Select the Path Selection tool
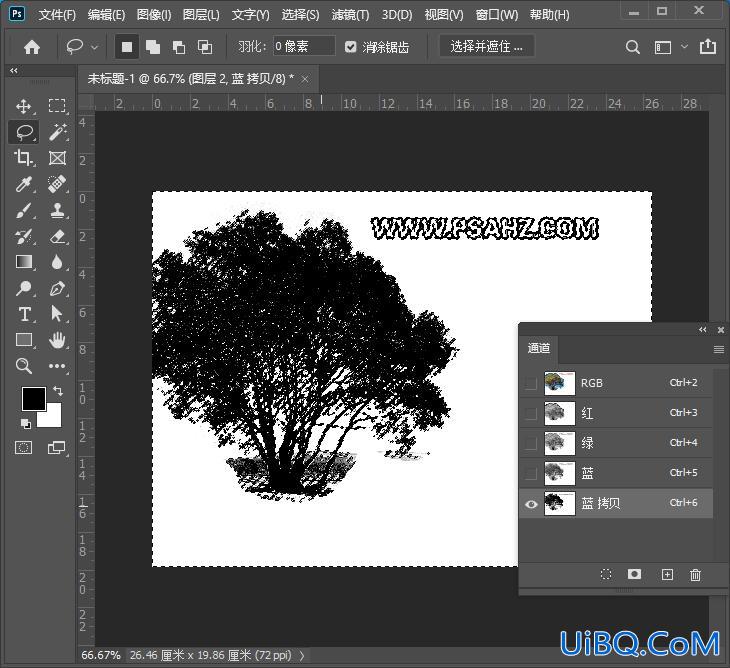Image resolution: width=730 pixels, height=668 pixels. click(56, 314)
